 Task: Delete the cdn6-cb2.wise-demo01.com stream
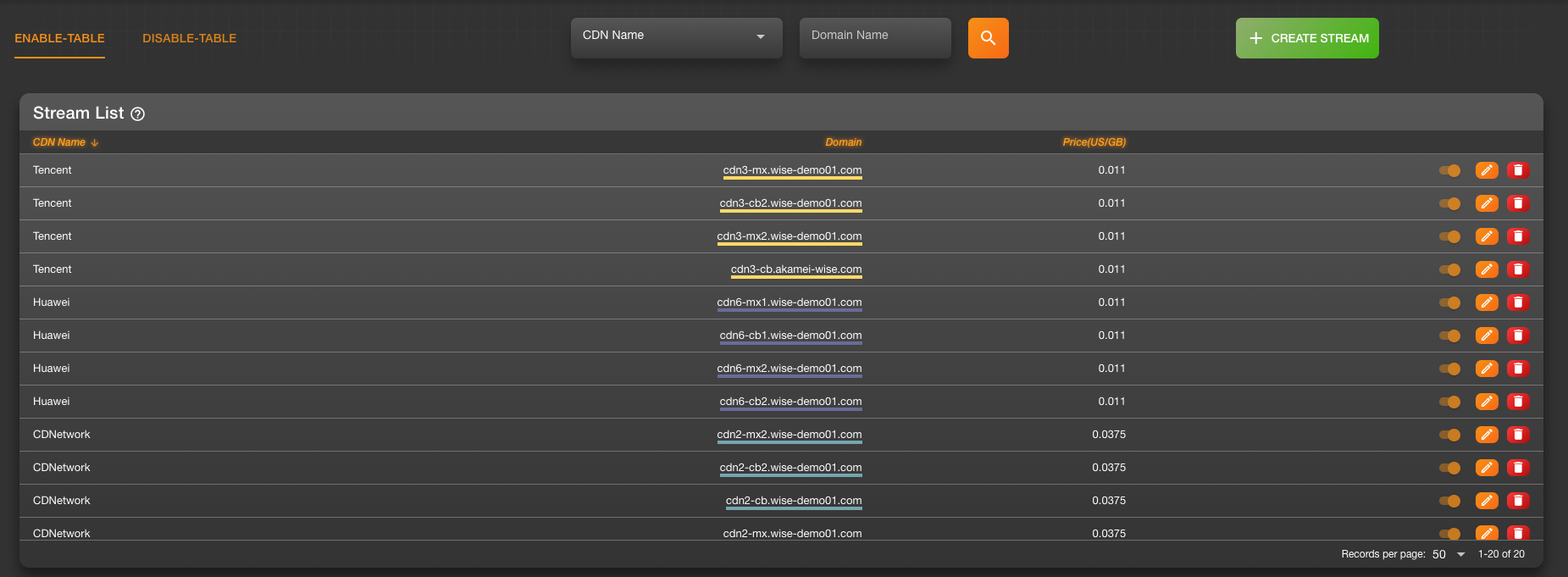[1518, 402]
